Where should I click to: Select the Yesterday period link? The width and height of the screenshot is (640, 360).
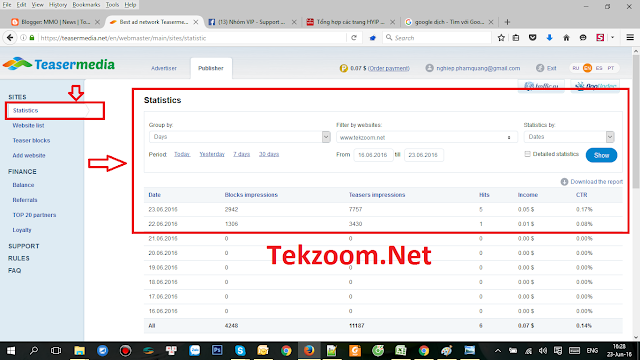pyautogui.click(x=212, y=154)
